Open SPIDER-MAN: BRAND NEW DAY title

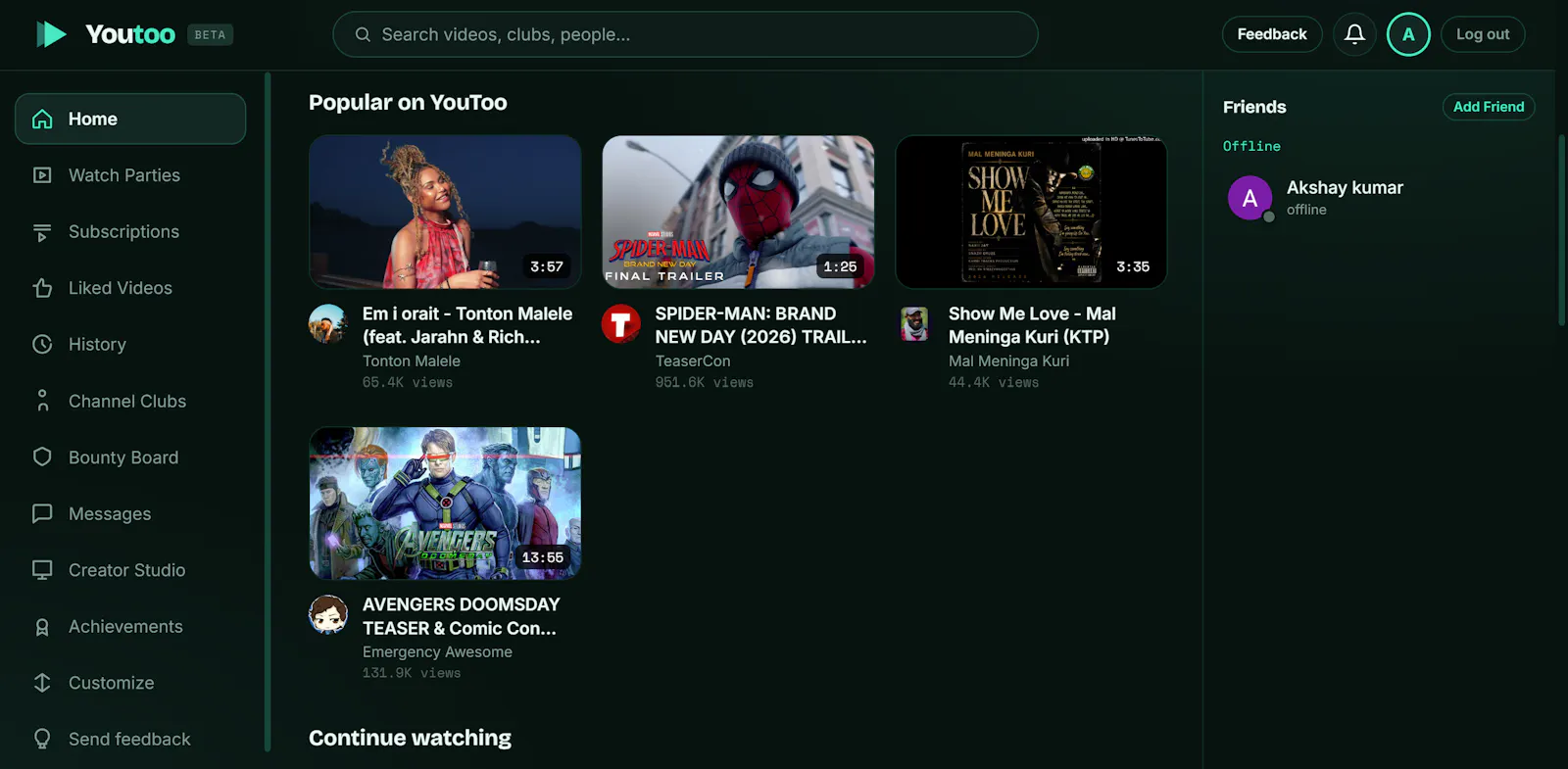(760, 325)
